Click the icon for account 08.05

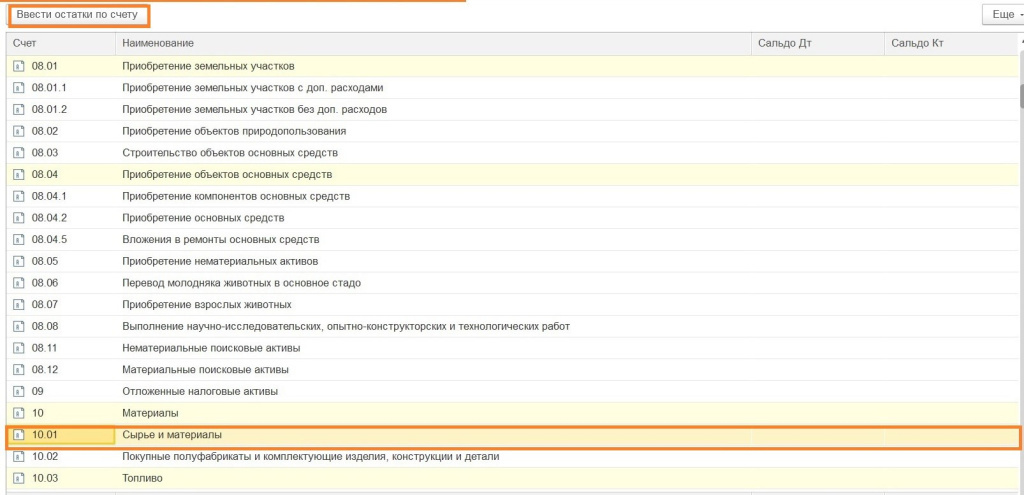[x=18, y=261]
